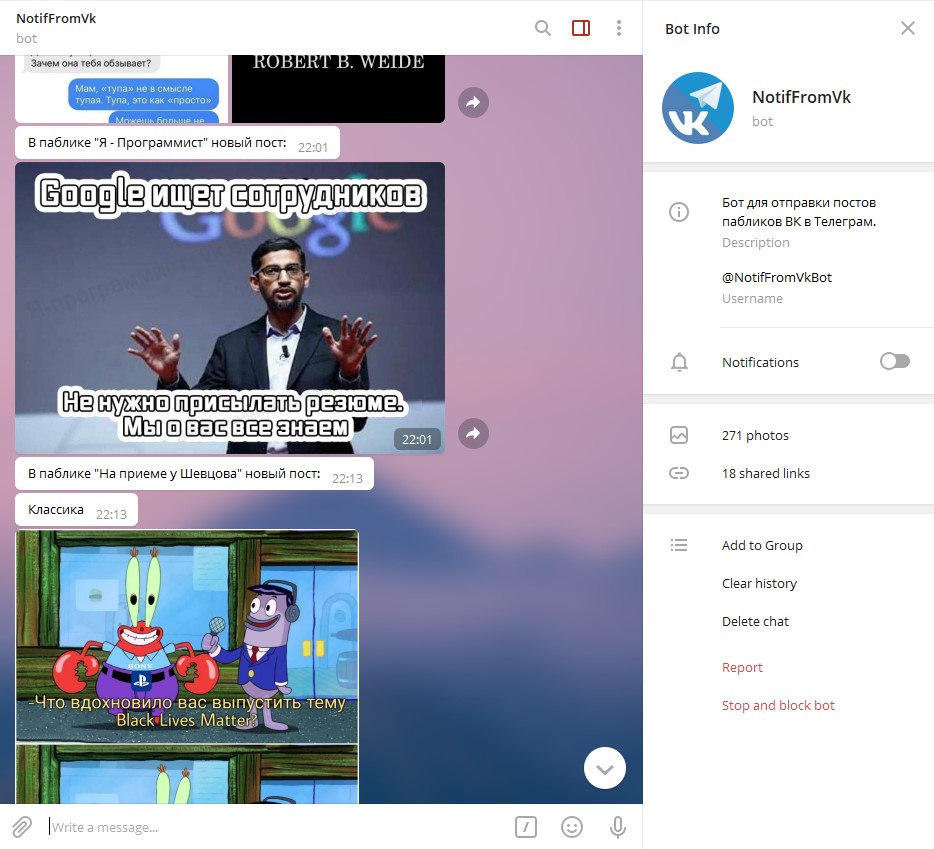934x849 pixels.
Task: Click message "Классика"
Action: (x=76, y=510)
